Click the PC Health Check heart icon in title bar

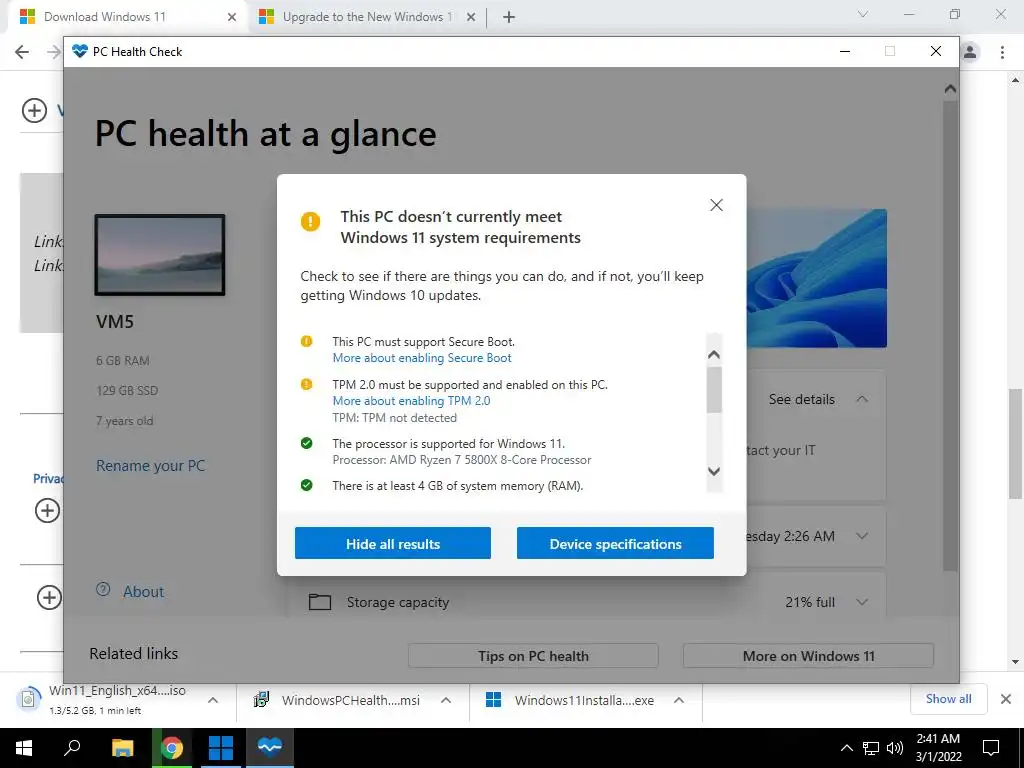click(80, 51)
